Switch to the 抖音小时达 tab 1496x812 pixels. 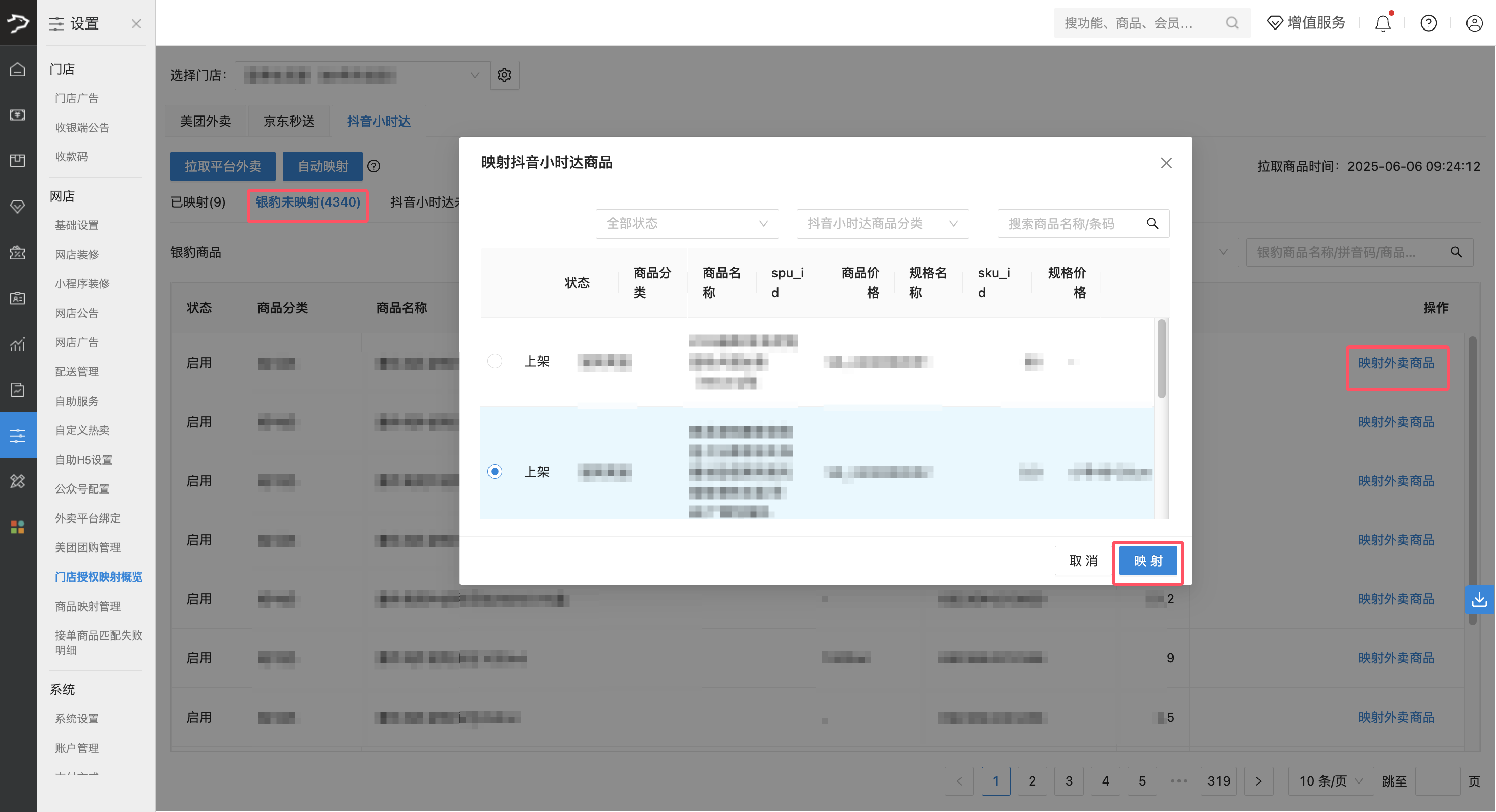coord(379,121)
